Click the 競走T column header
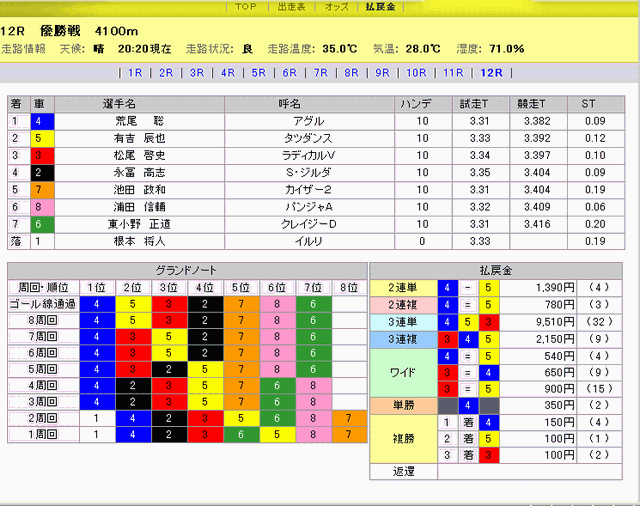This screenshot has width=640, height=506. (x=538, y=104)
